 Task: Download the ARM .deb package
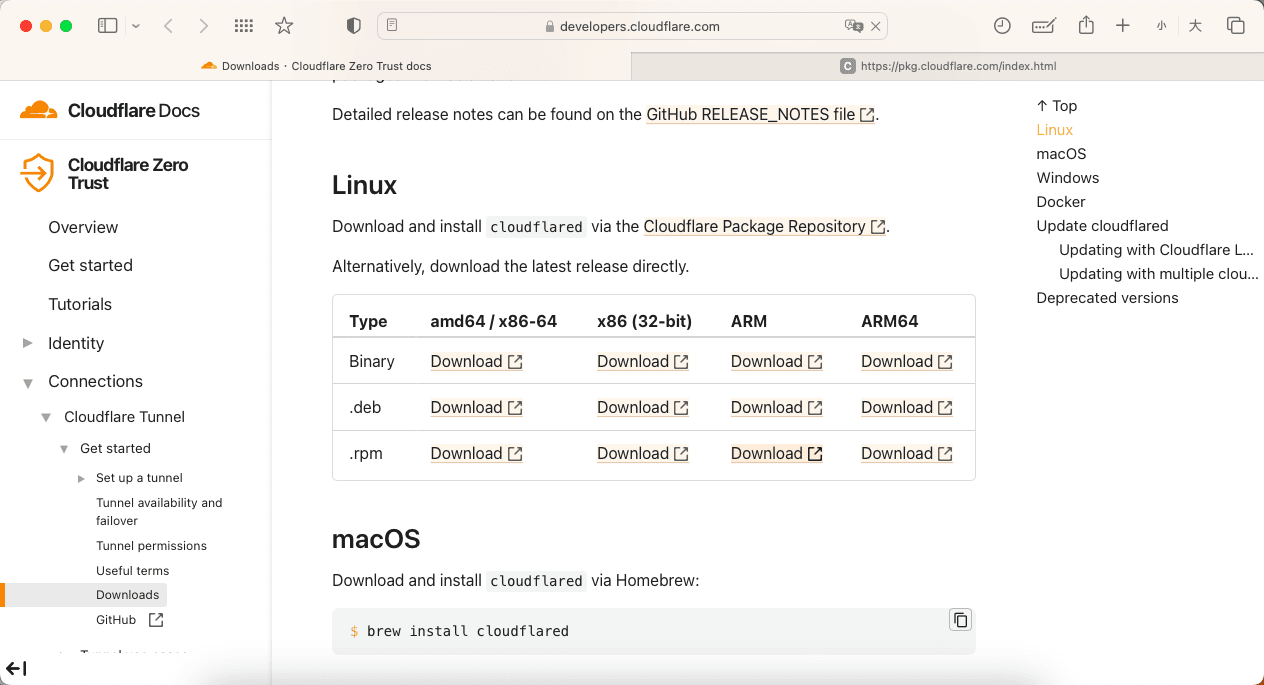click(777, 407)
